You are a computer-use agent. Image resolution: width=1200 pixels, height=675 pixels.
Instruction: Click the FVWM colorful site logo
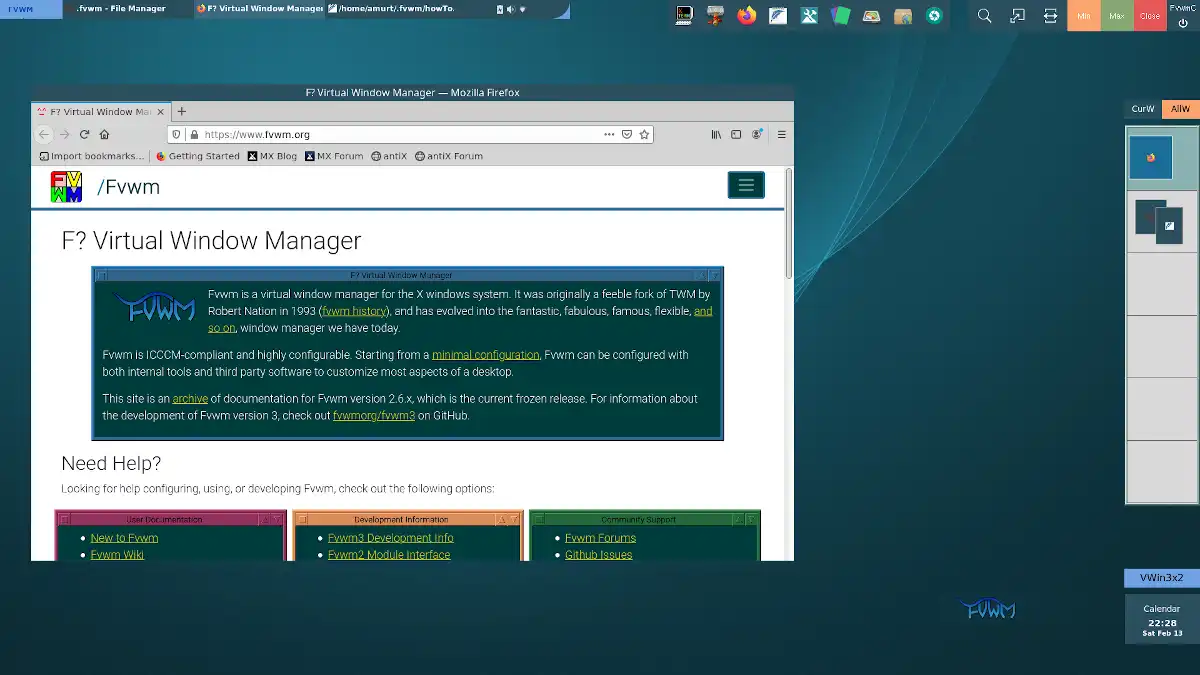coord(67,187)
